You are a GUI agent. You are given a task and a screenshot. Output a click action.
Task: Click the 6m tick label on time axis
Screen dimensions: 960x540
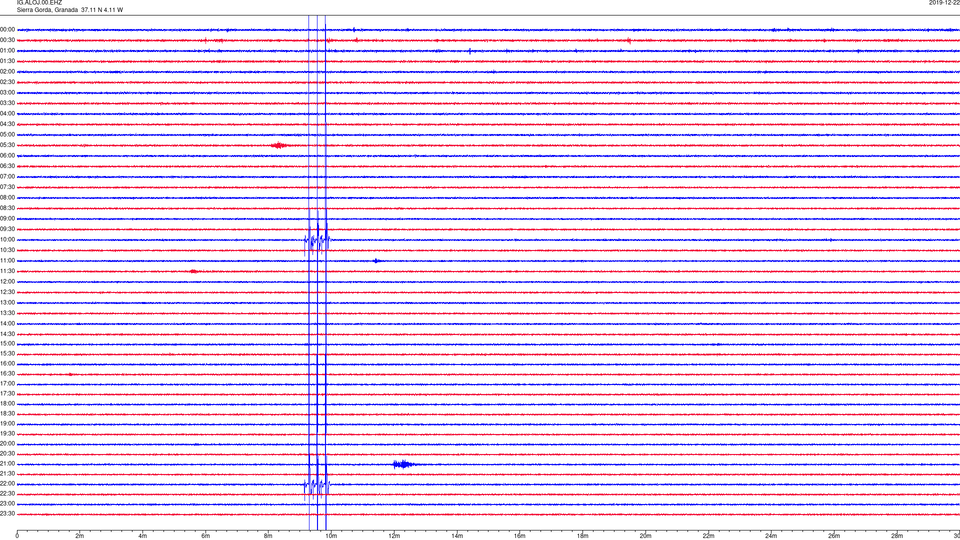coord(206,536)
